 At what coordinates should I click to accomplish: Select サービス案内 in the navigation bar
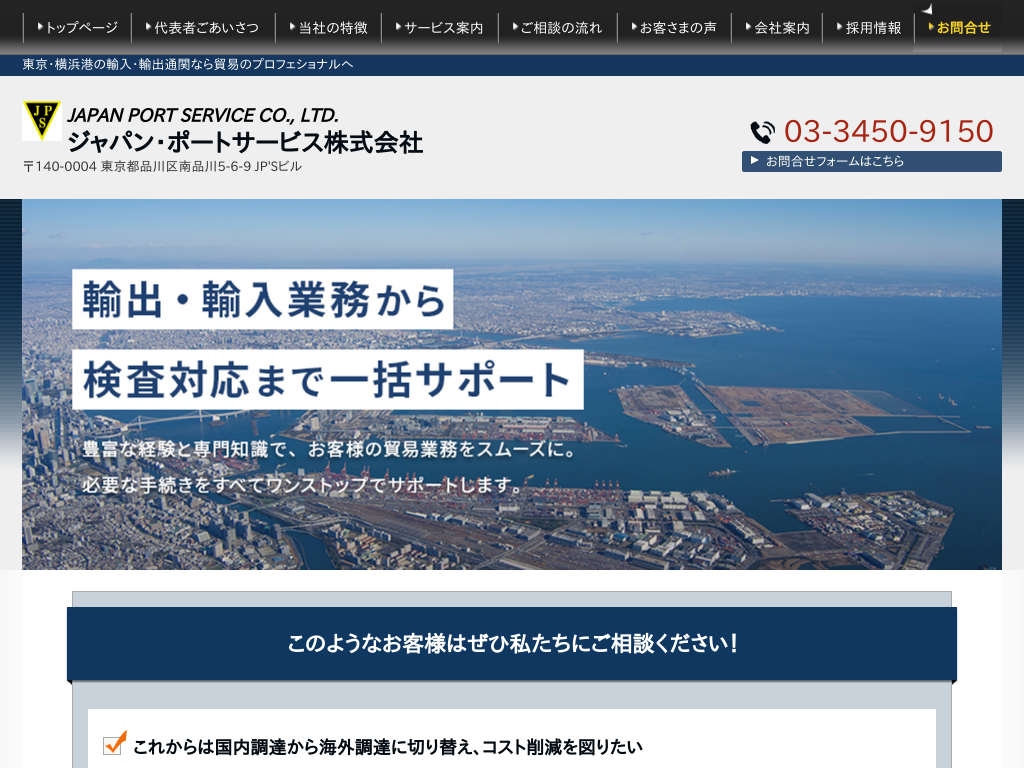(439, 28)
